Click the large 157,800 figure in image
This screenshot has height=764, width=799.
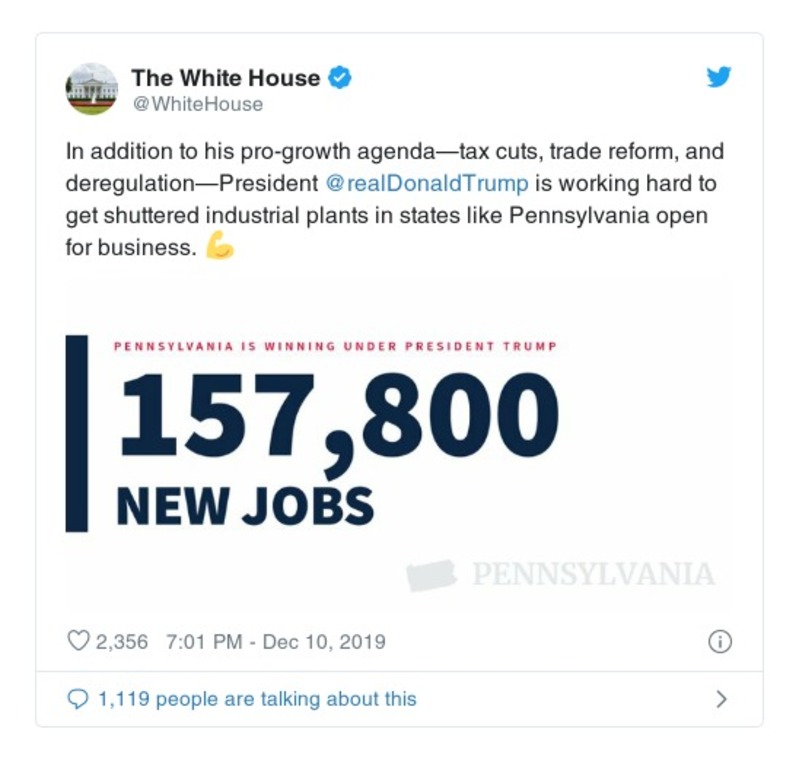338,416
